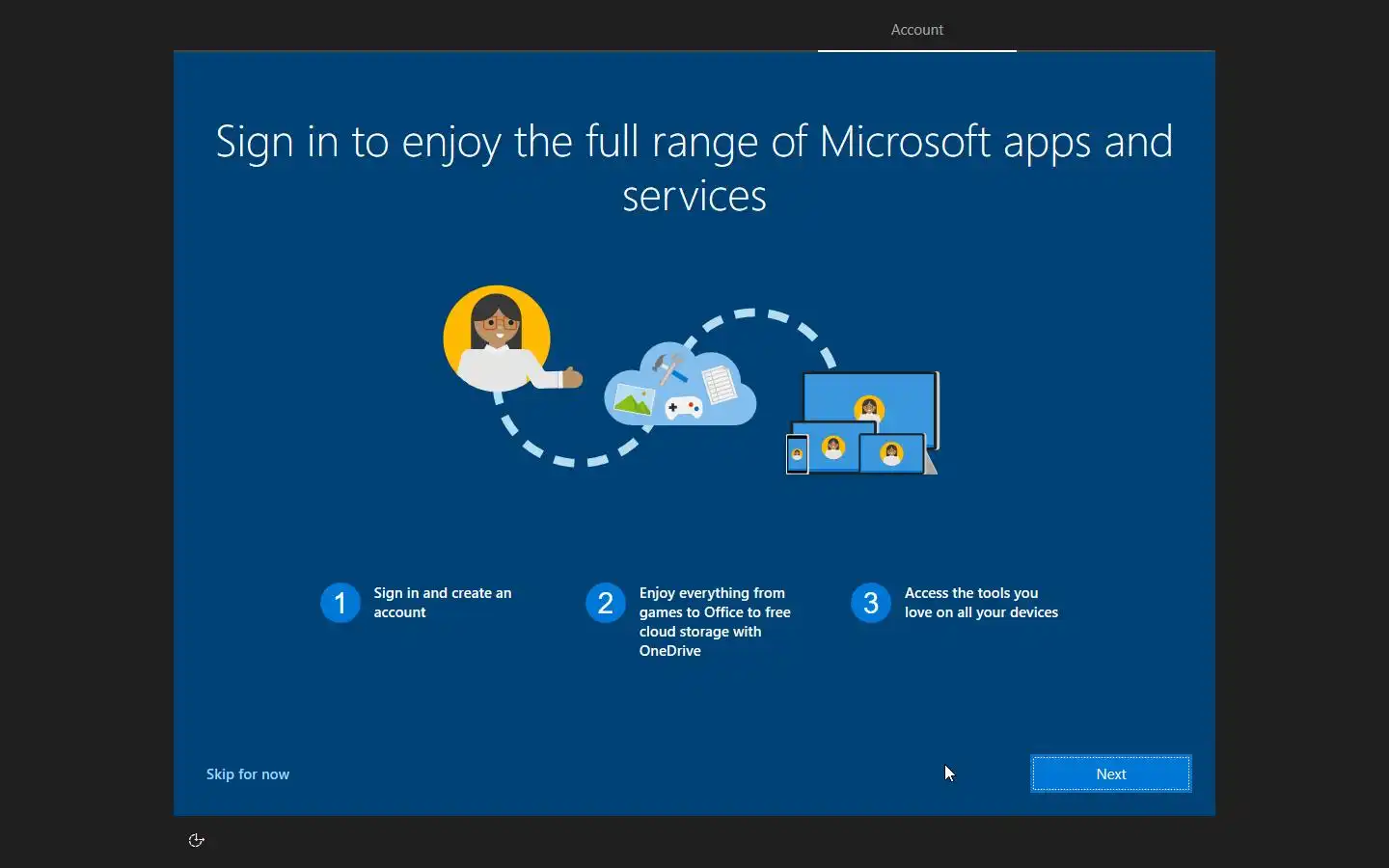
Task: Click the 'Sign in and create an account' text
Action: tap(443, 603)
